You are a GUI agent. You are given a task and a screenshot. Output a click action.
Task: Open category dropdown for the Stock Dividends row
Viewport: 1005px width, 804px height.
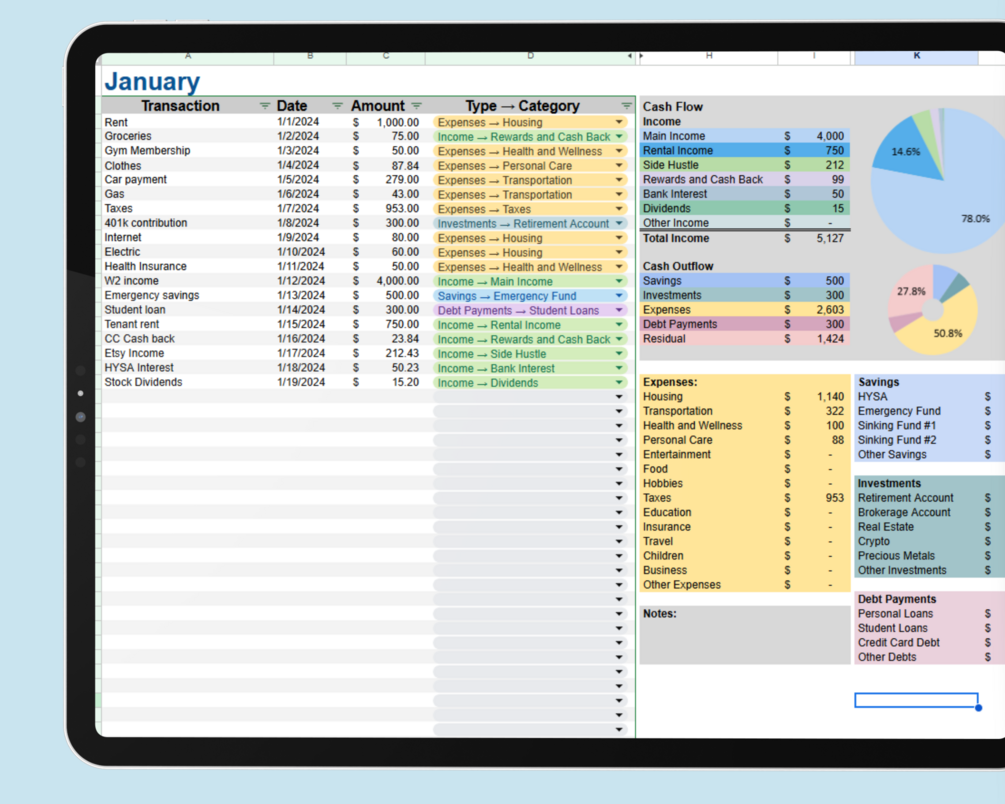pyautogui.click(x=619, y=383)
